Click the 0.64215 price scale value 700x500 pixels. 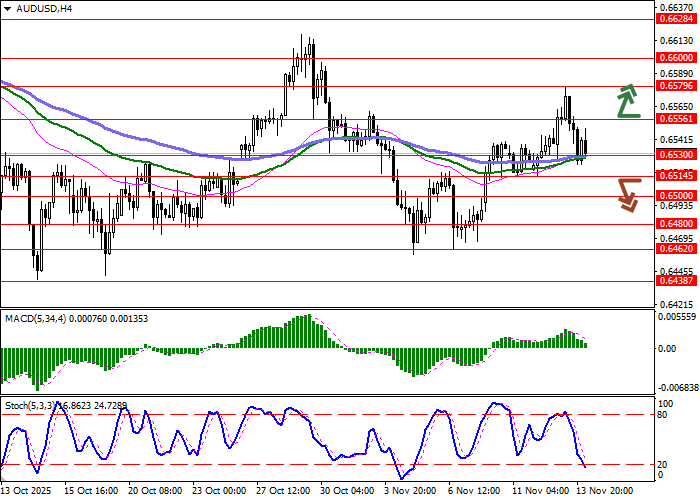pos(677,304)
